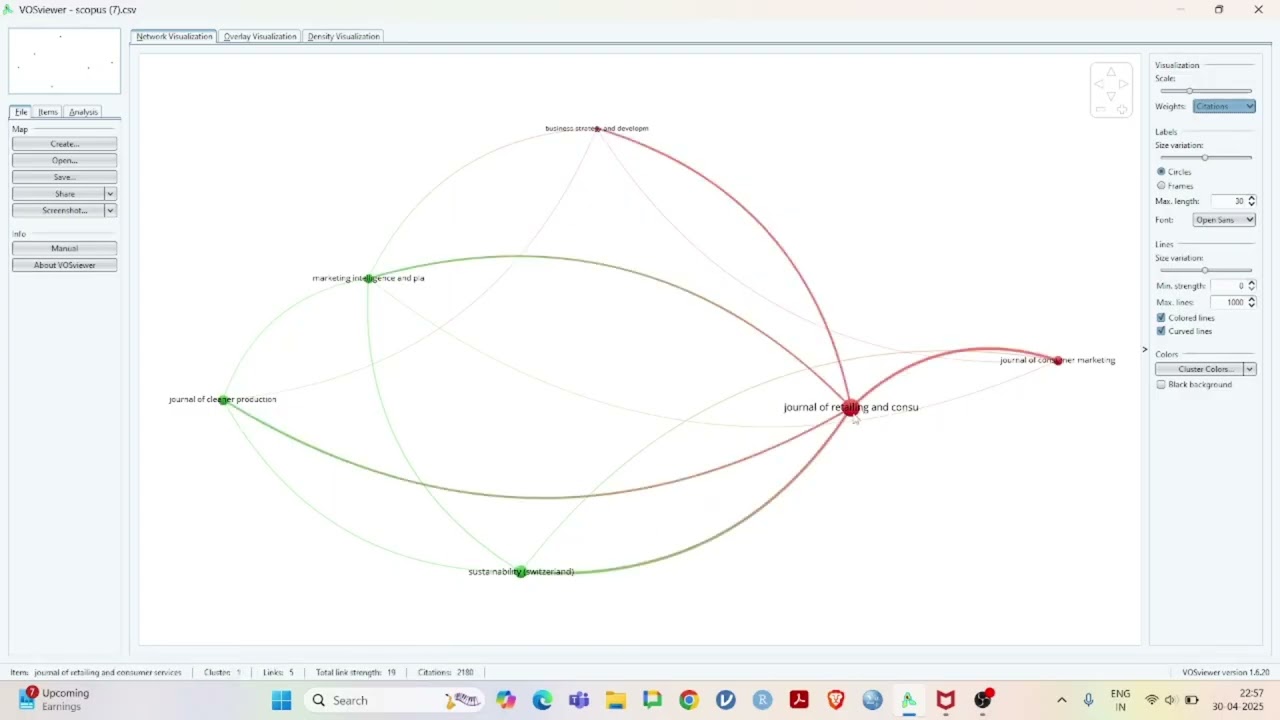Screen dimensions: 1280x720
Task: Adjust the Labels Size variation slider
Action: tap(1206, 158)
